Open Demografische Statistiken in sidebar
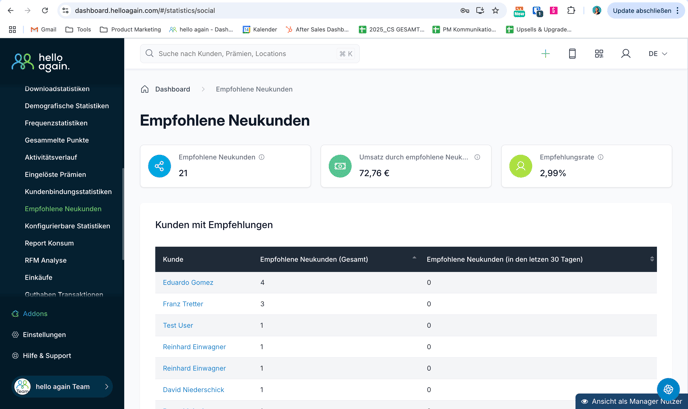 pyautogui.click(x=67, y=106)
